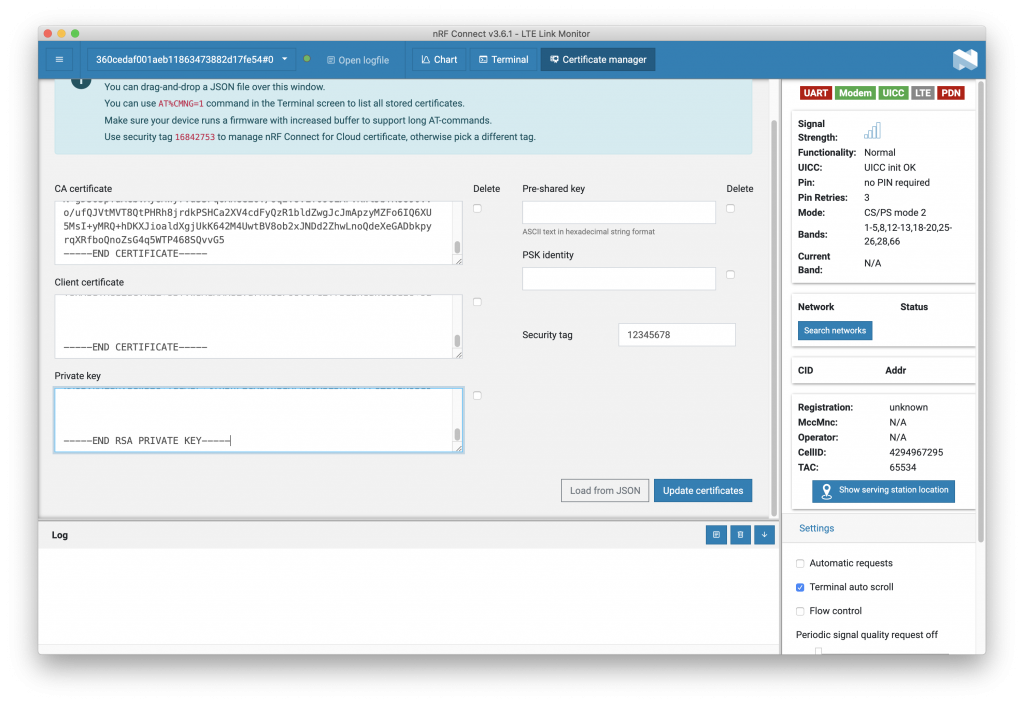Tick the CA certificate Delete checkbox

tap(477, 208)
